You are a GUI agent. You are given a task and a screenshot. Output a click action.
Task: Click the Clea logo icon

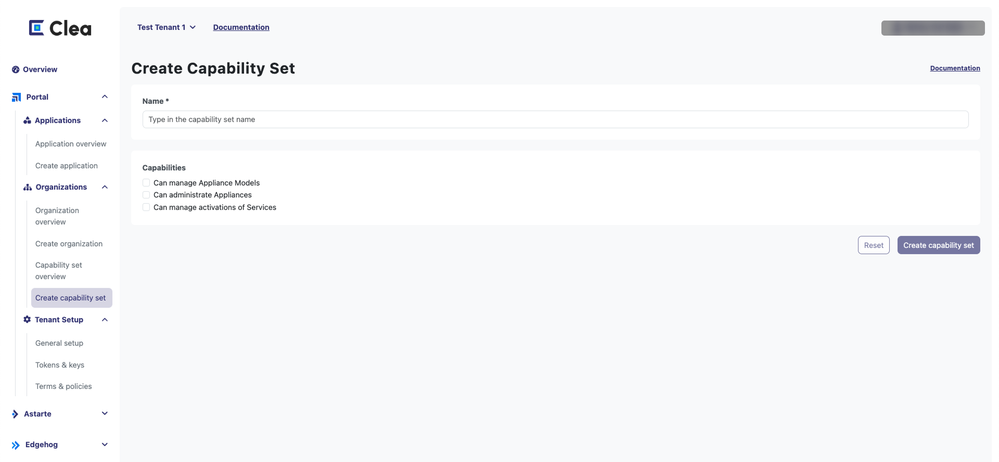click(x=36, y=28)
